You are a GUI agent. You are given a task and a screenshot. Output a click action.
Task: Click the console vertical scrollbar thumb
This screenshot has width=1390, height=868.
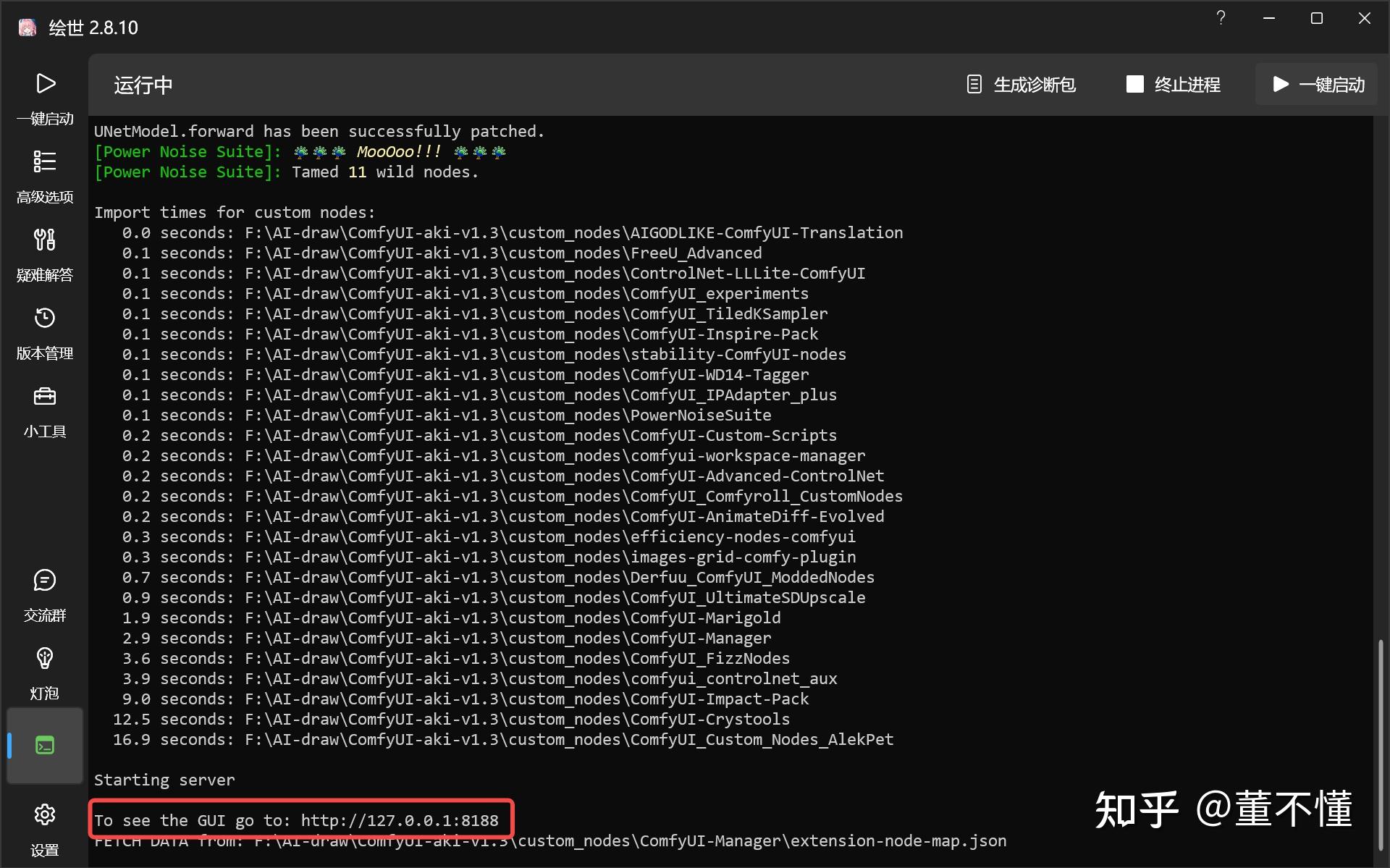pos(1381,746)
